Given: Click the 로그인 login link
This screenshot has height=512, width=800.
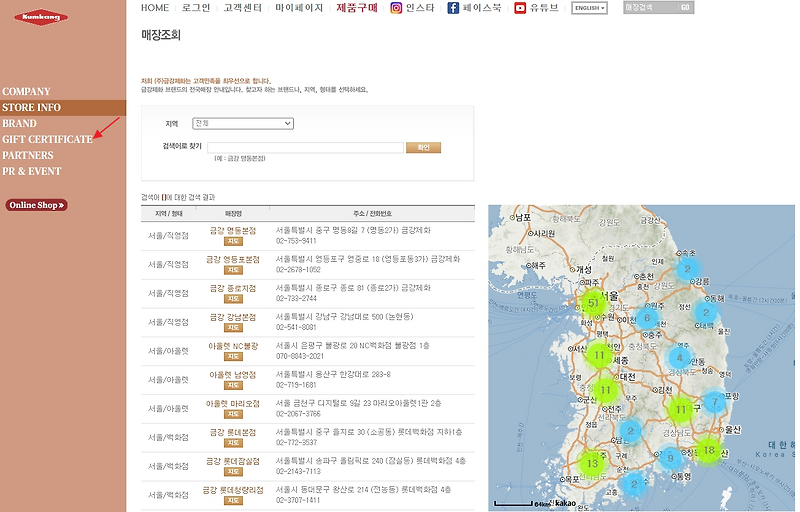Looking at the screenshot, I should pos(196,8).
